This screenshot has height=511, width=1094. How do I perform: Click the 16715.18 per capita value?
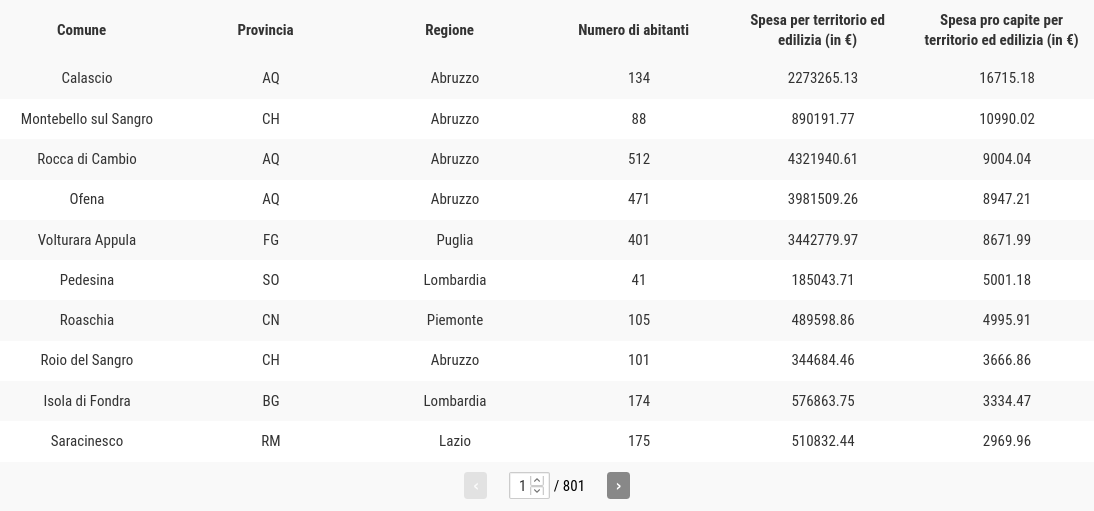tap(1007, 78)
